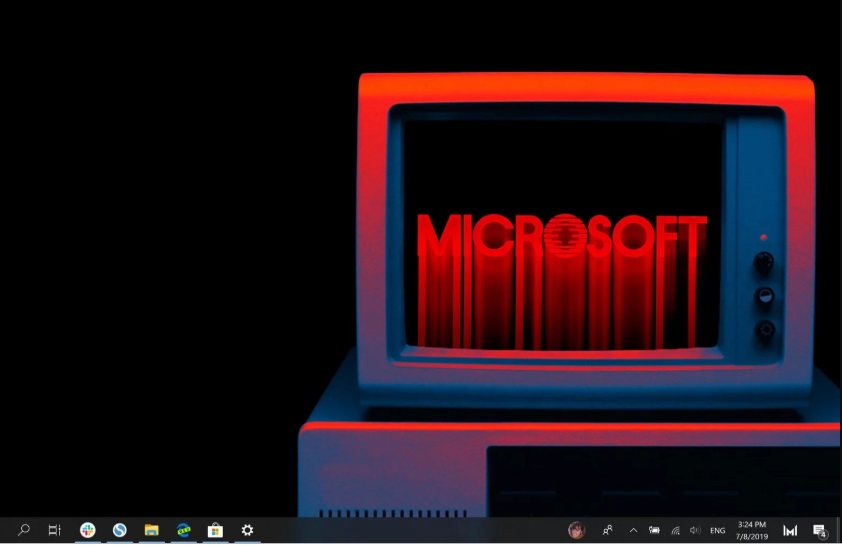Open taskbar Search magnifier

click(23, 530)
